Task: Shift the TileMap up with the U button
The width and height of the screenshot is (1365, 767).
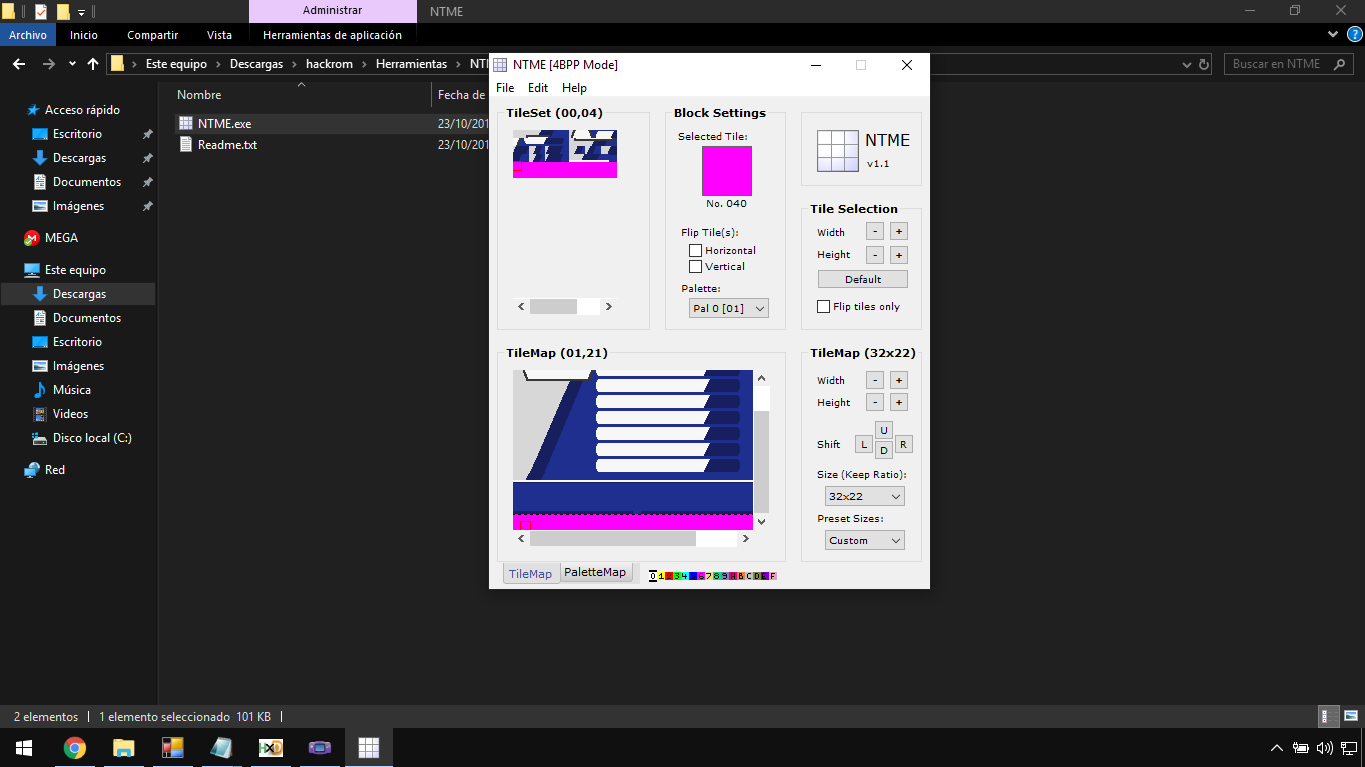Action: pyautogui.click(x=883, y=430)
